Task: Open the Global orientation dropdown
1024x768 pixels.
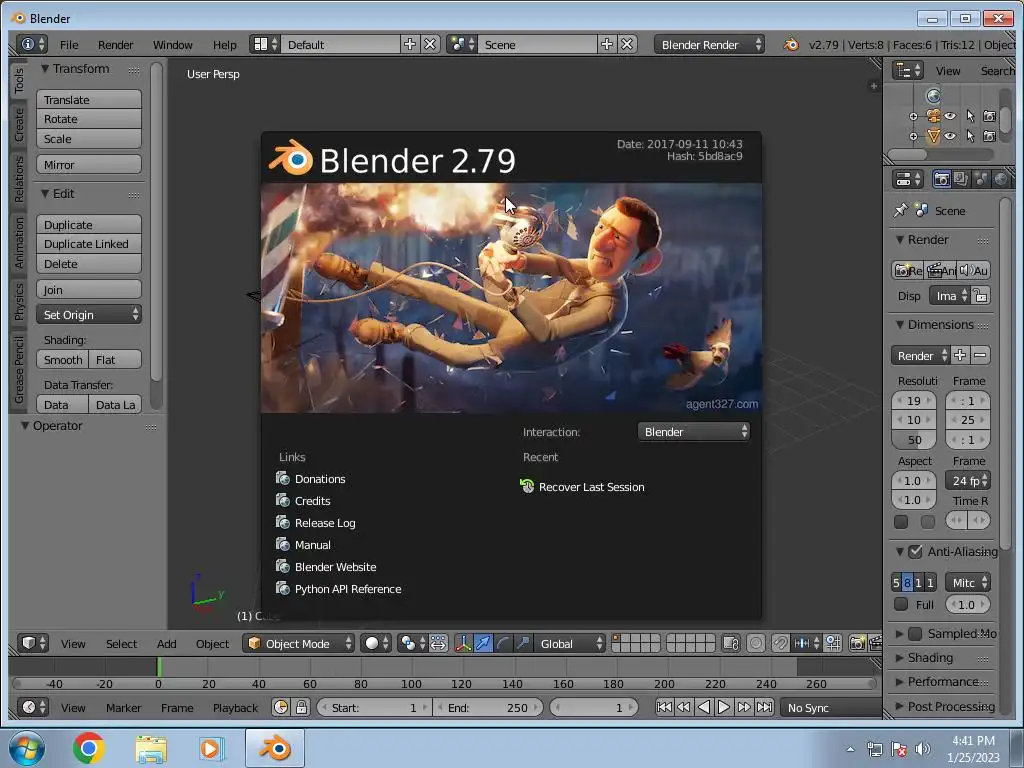Action: (570, 643)
